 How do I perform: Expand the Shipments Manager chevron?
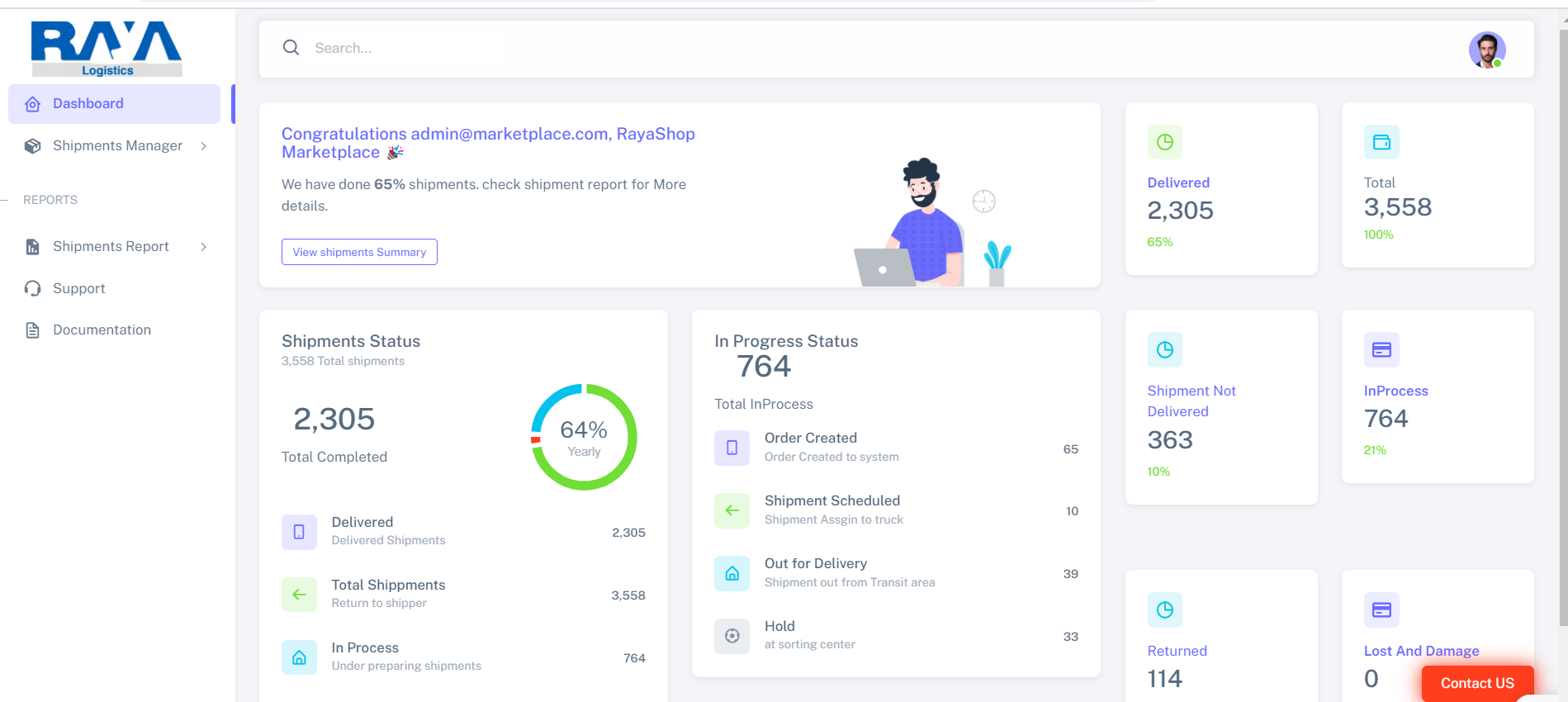203,146
